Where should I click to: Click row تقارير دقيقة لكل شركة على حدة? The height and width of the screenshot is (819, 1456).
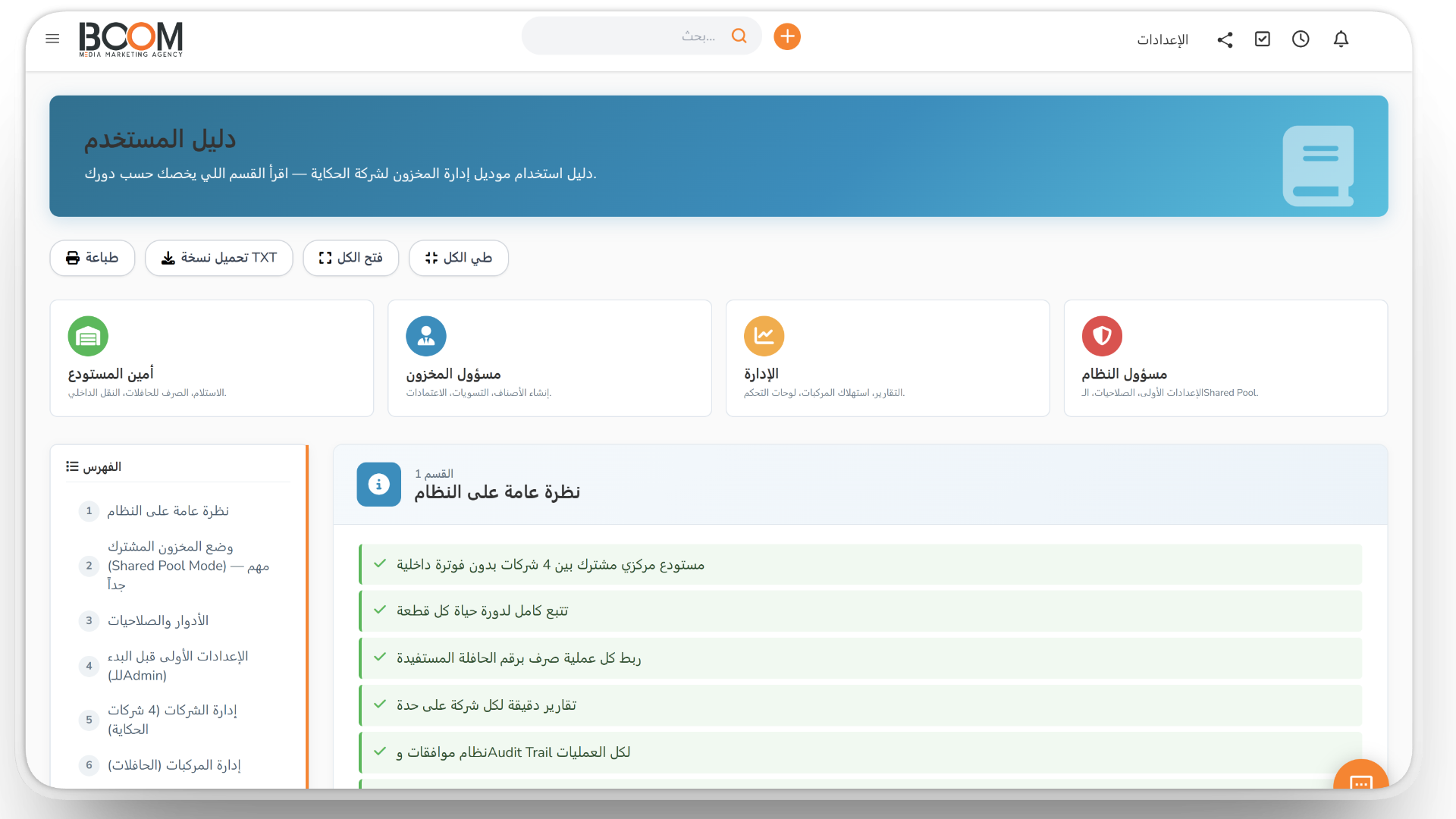861,705
